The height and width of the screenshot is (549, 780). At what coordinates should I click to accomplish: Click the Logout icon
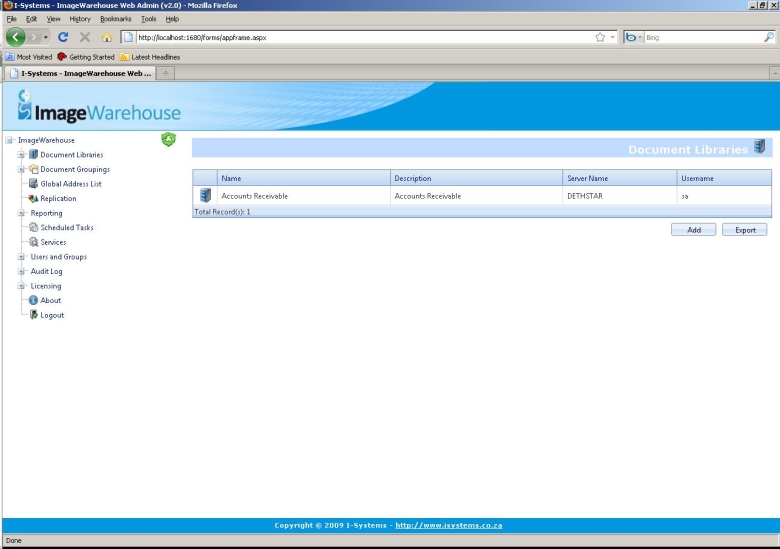(33, 315)
